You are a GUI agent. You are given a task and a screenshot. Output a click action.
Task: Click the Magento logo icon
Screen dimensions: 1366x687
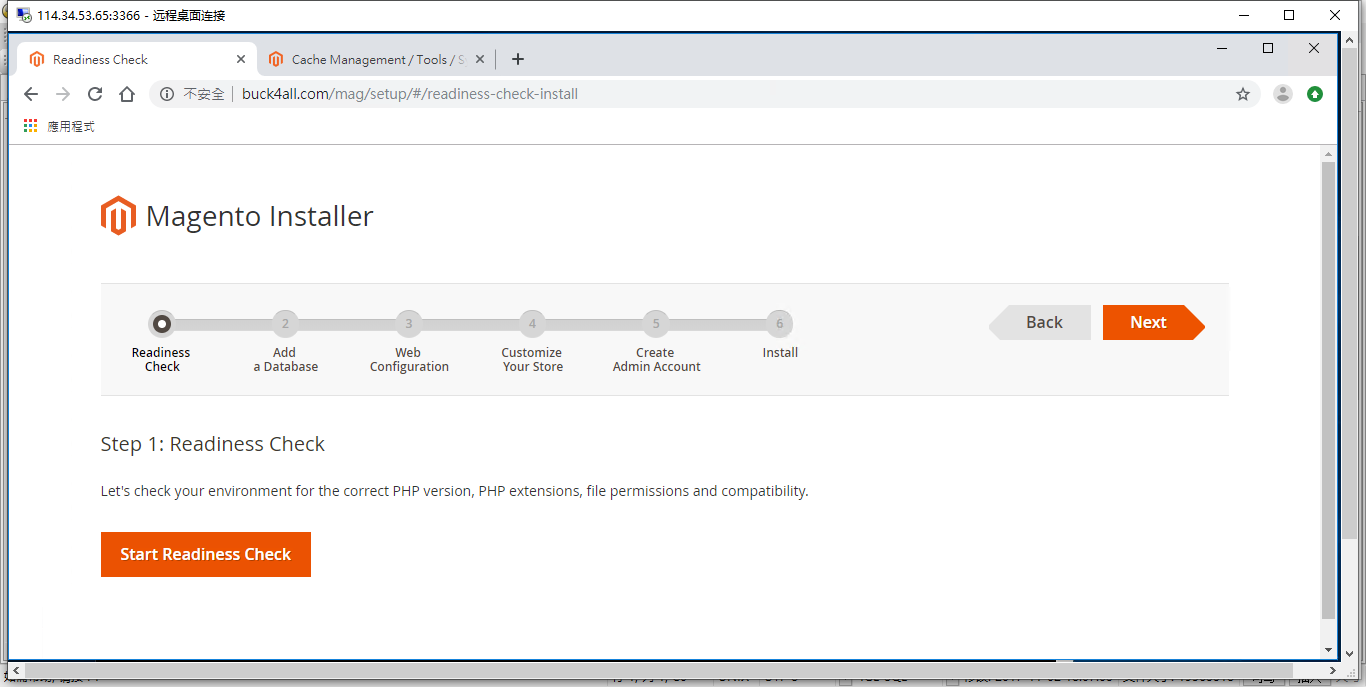click(118, 216)
